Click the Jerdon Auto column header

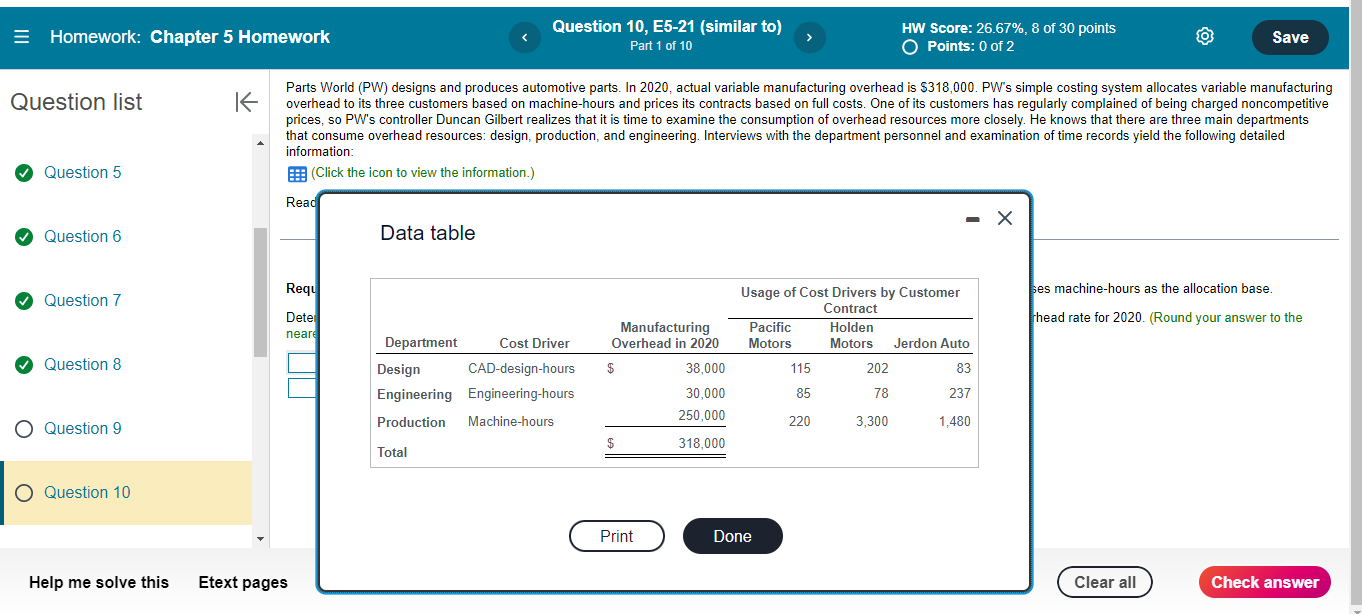(931, 343)
